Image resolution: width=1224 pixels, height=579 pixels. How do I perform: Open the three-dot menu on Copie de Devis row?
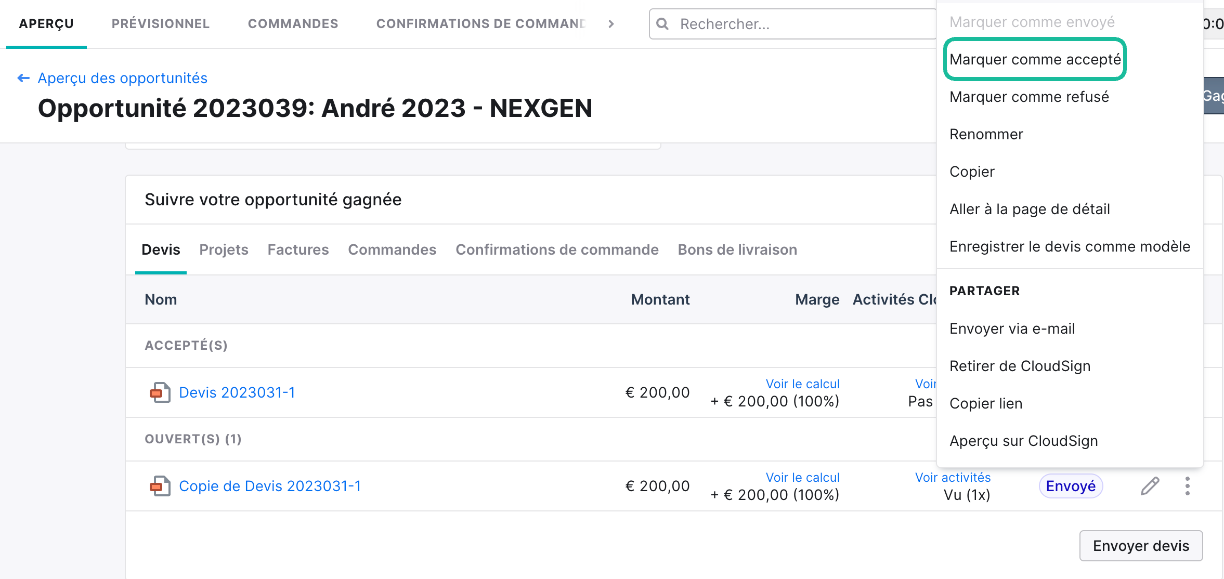[x=1187, y=486]
